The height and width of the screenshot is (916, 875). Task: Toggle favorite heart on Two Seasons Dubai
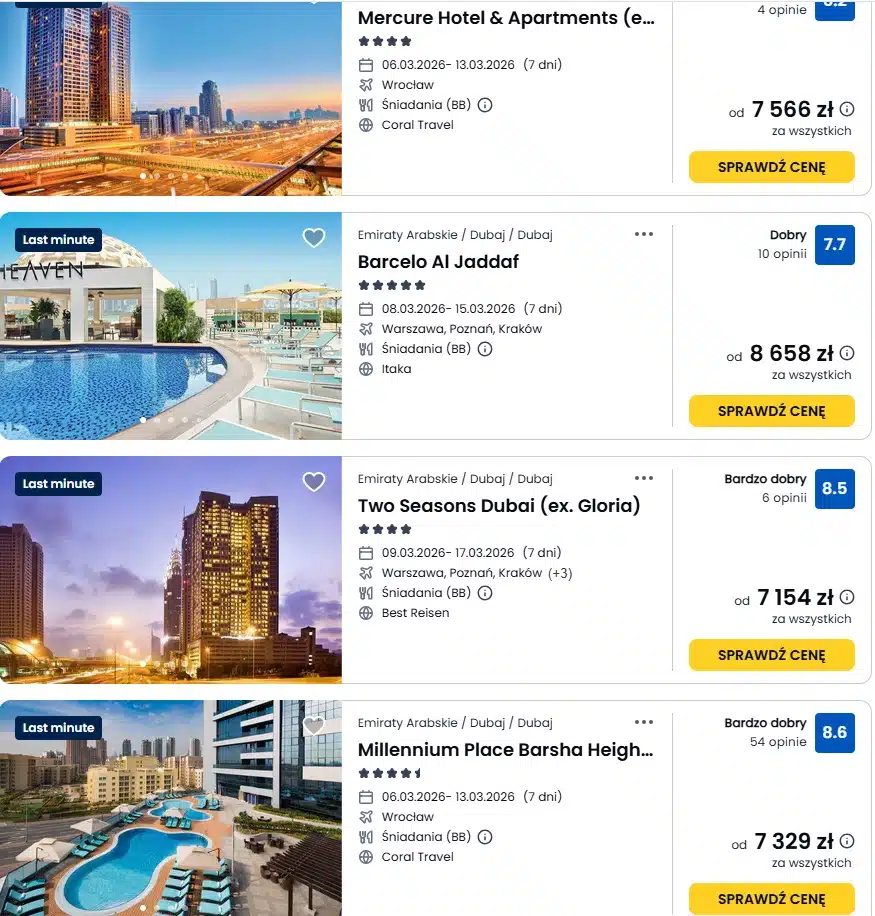click(x=314, y=482)
